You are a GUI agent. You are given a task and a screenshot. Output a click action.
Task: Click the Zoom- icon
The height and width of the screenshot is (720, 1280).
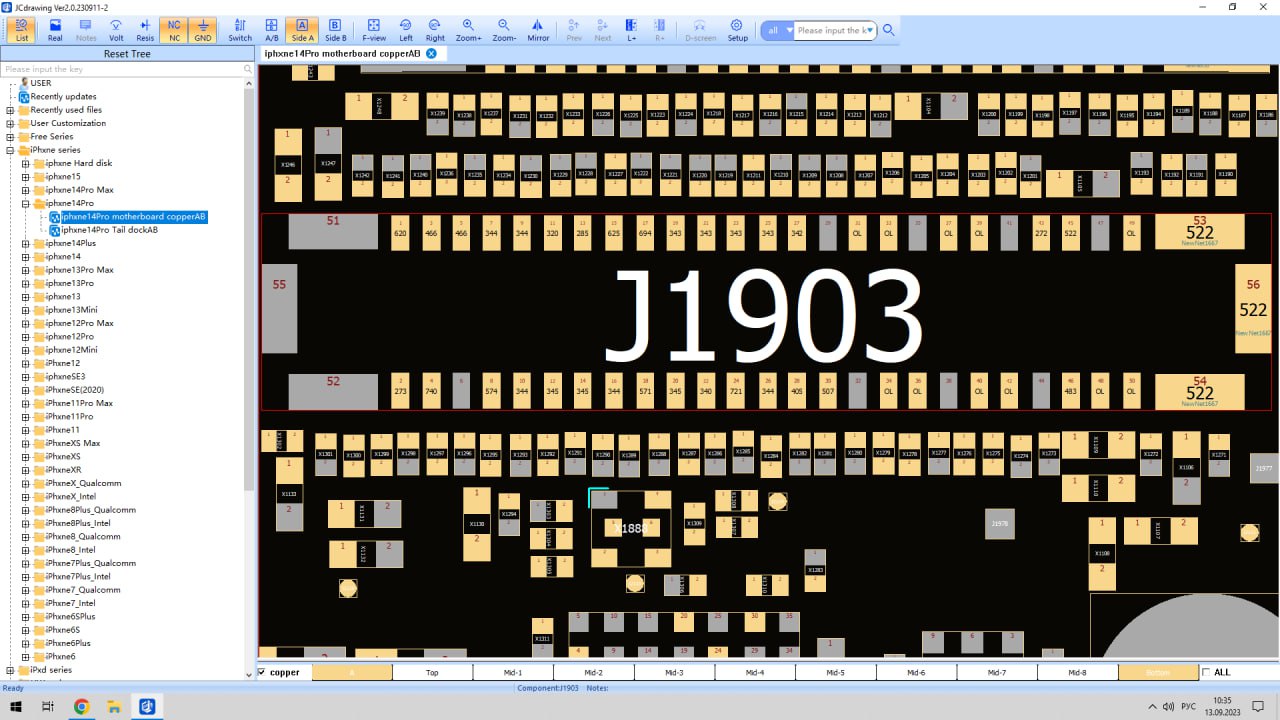[504, 29]
